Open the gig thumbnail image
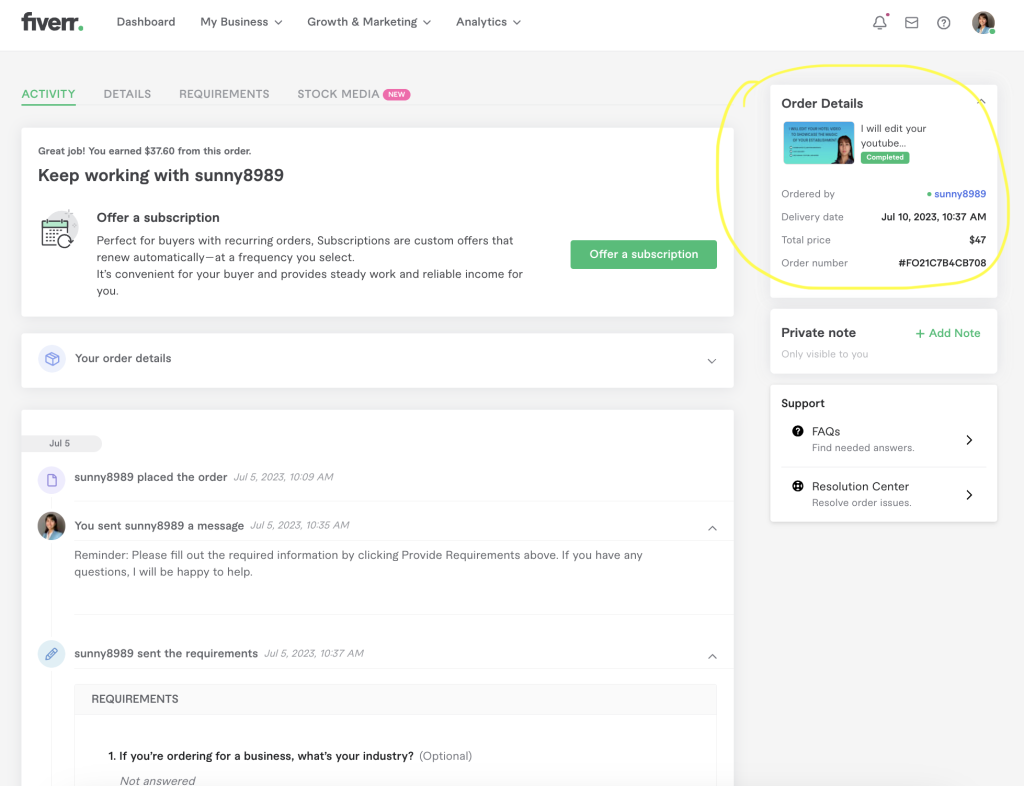 pyautogui.click(x=818, y=143)
